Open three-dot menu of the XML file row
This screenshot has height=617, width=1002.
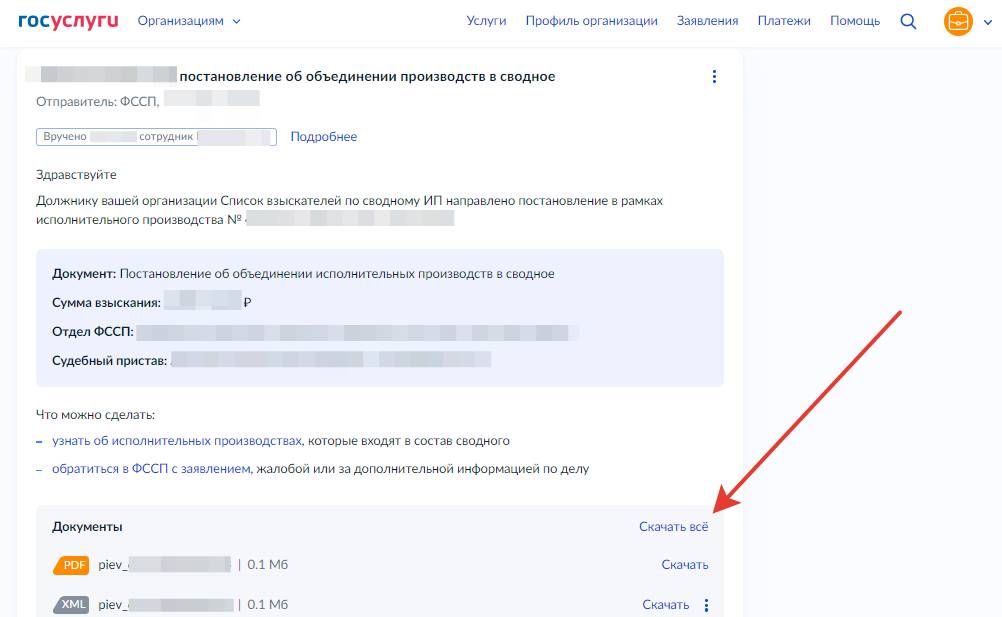(x=706, y=605)
